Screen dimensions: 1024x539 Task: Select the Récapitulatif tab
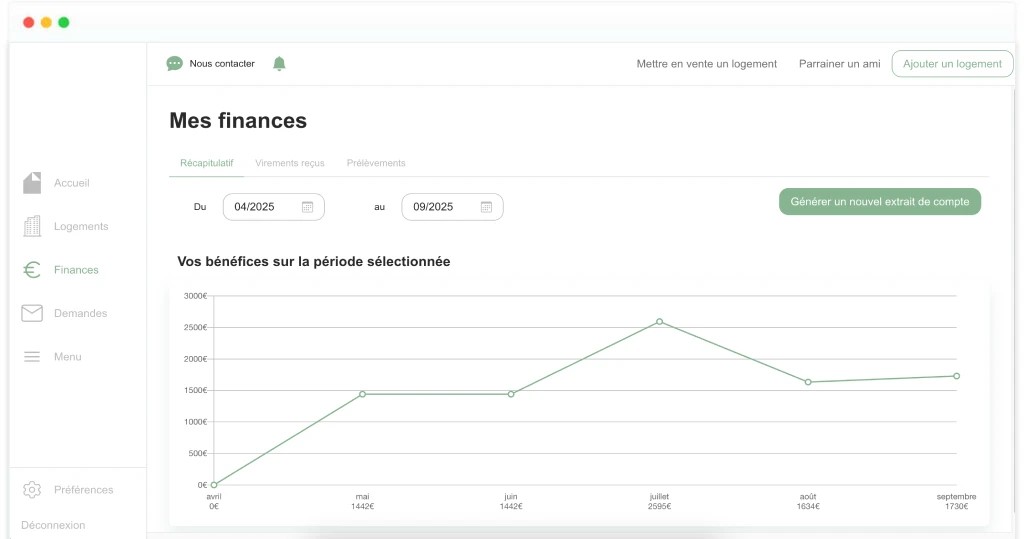pyautogui.click(x=206, y=163)
